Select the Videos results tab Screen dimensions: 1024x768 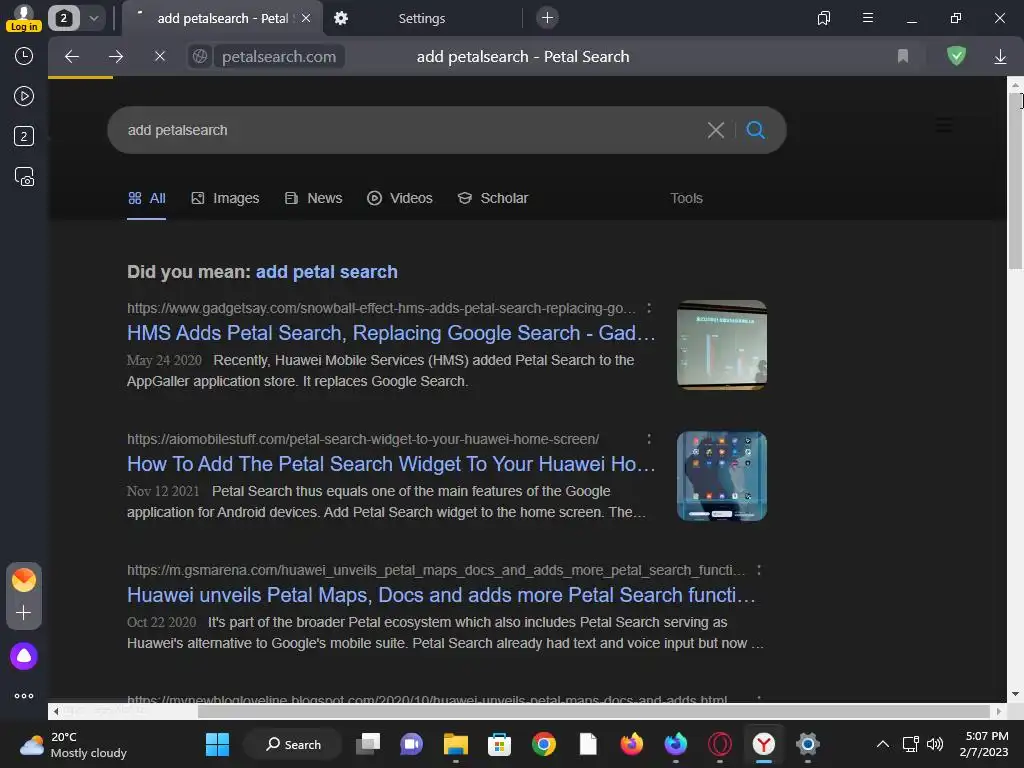pyautogui.click(x=400, y=199)
